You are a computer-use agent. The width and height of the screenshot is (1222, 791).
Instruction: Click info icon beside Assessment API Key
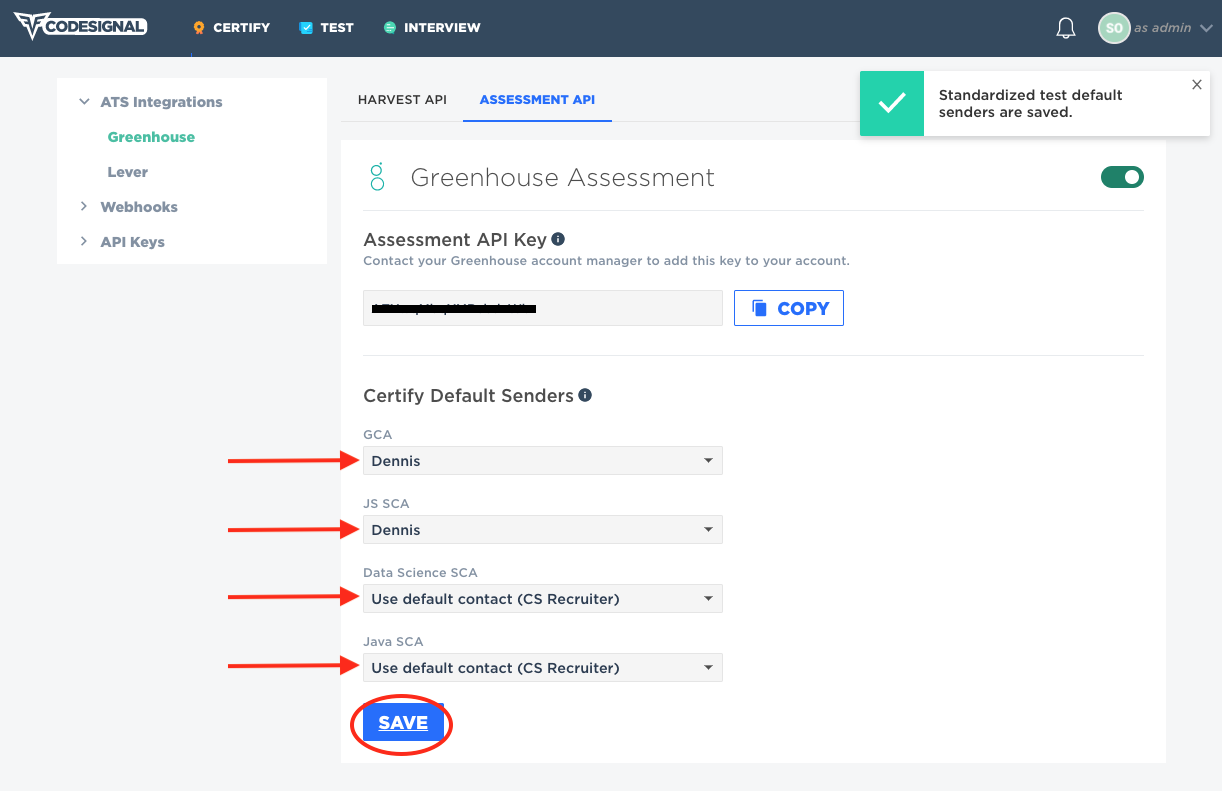coord(558,239)
